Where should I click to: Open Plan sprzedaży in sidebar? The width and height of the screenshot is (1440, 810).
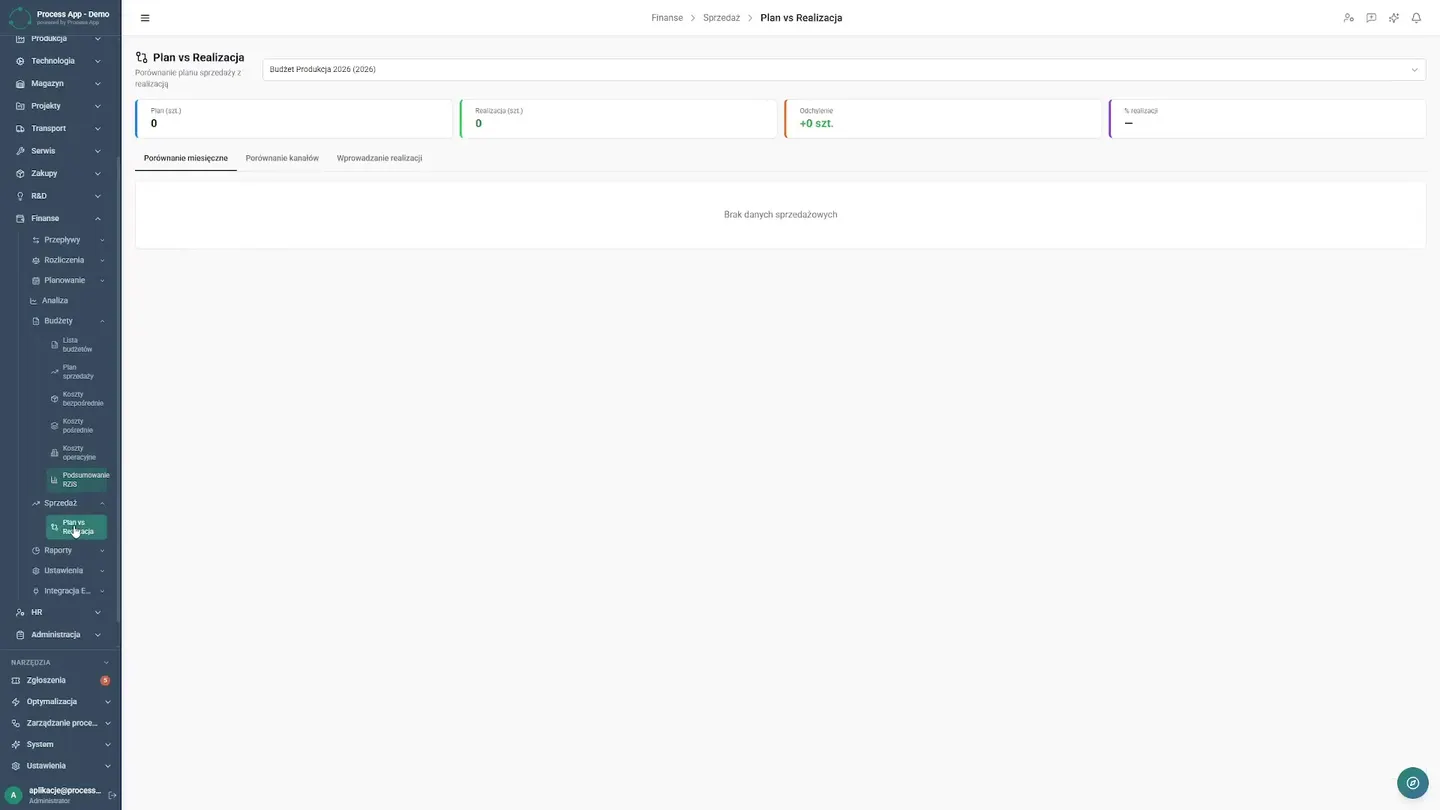tap(77, 372)
